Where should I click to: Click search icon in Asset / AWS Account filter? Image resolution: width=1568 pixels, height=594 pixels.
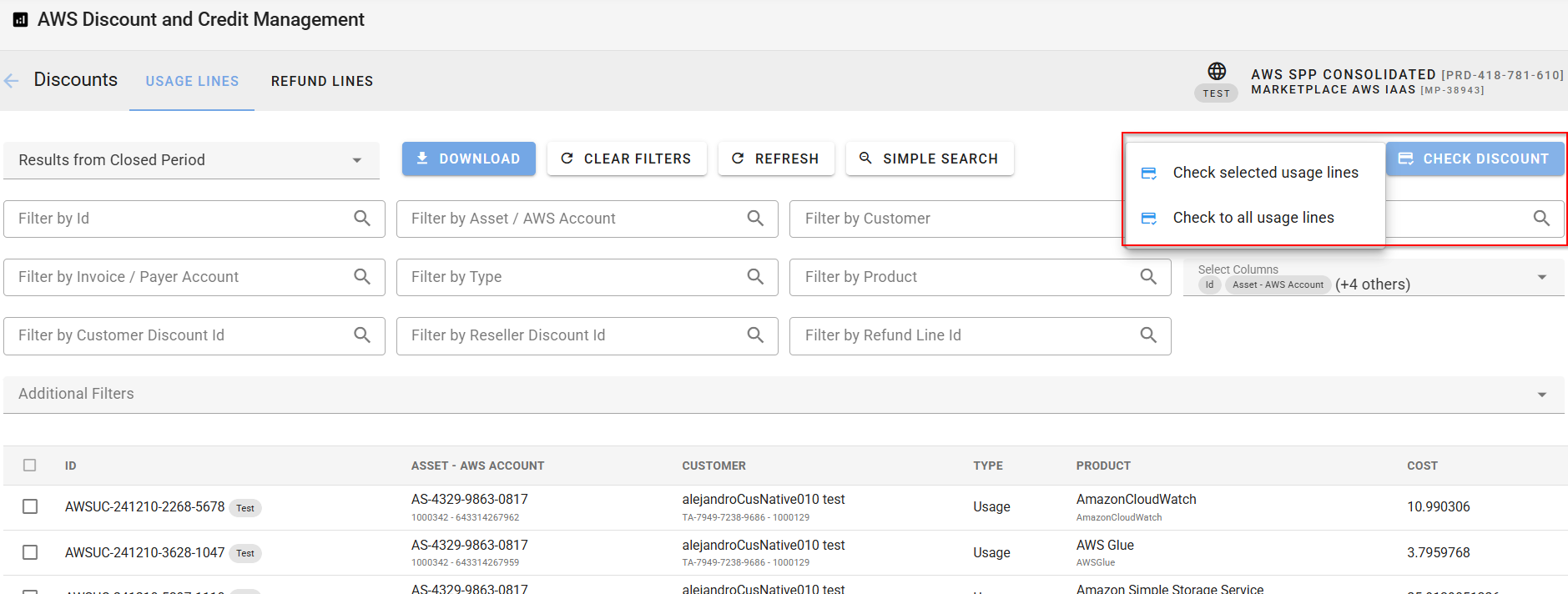tap(755, 219)
